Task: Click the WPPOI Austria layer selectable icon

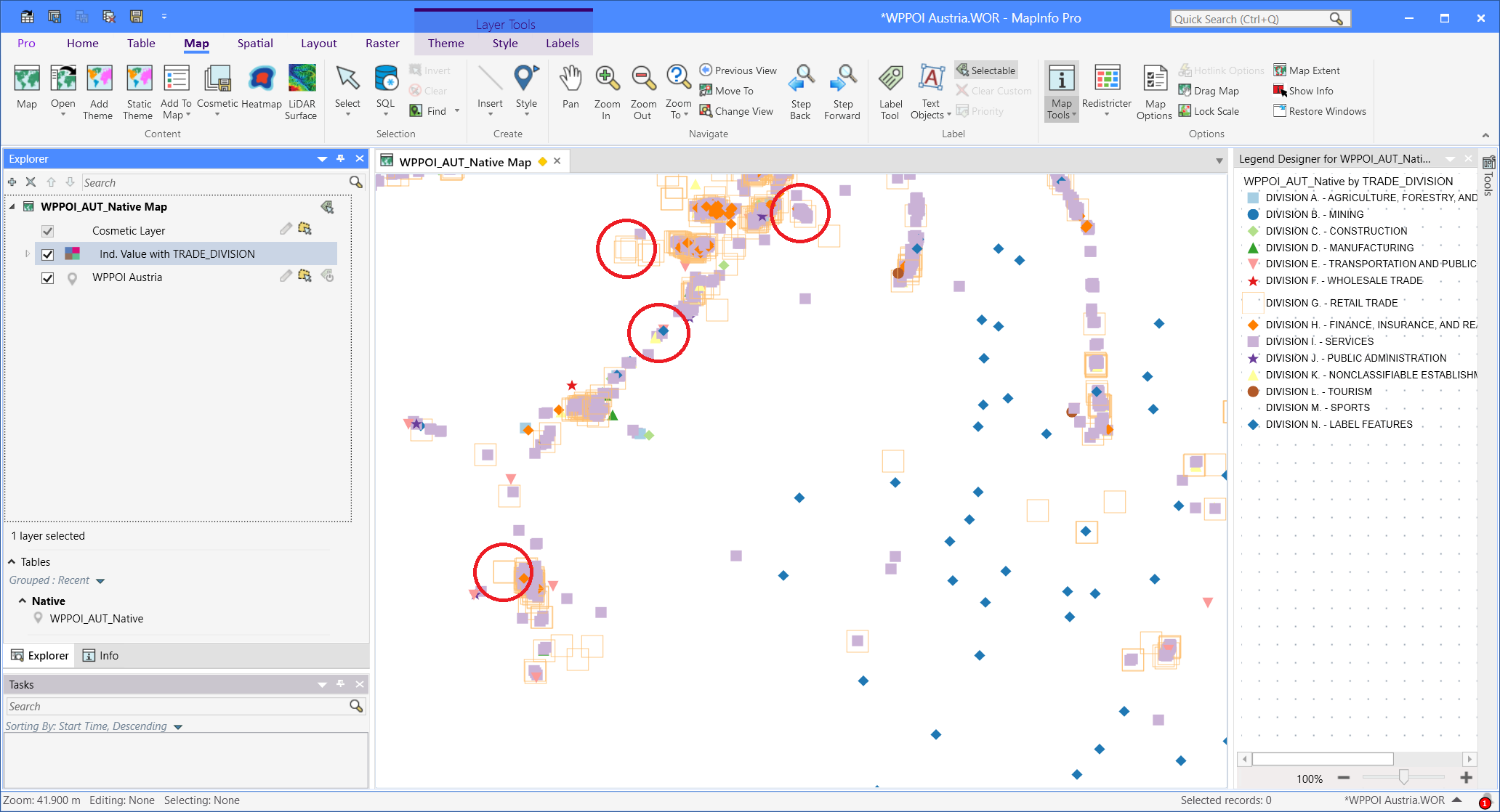Action: (x=305, y=276)
